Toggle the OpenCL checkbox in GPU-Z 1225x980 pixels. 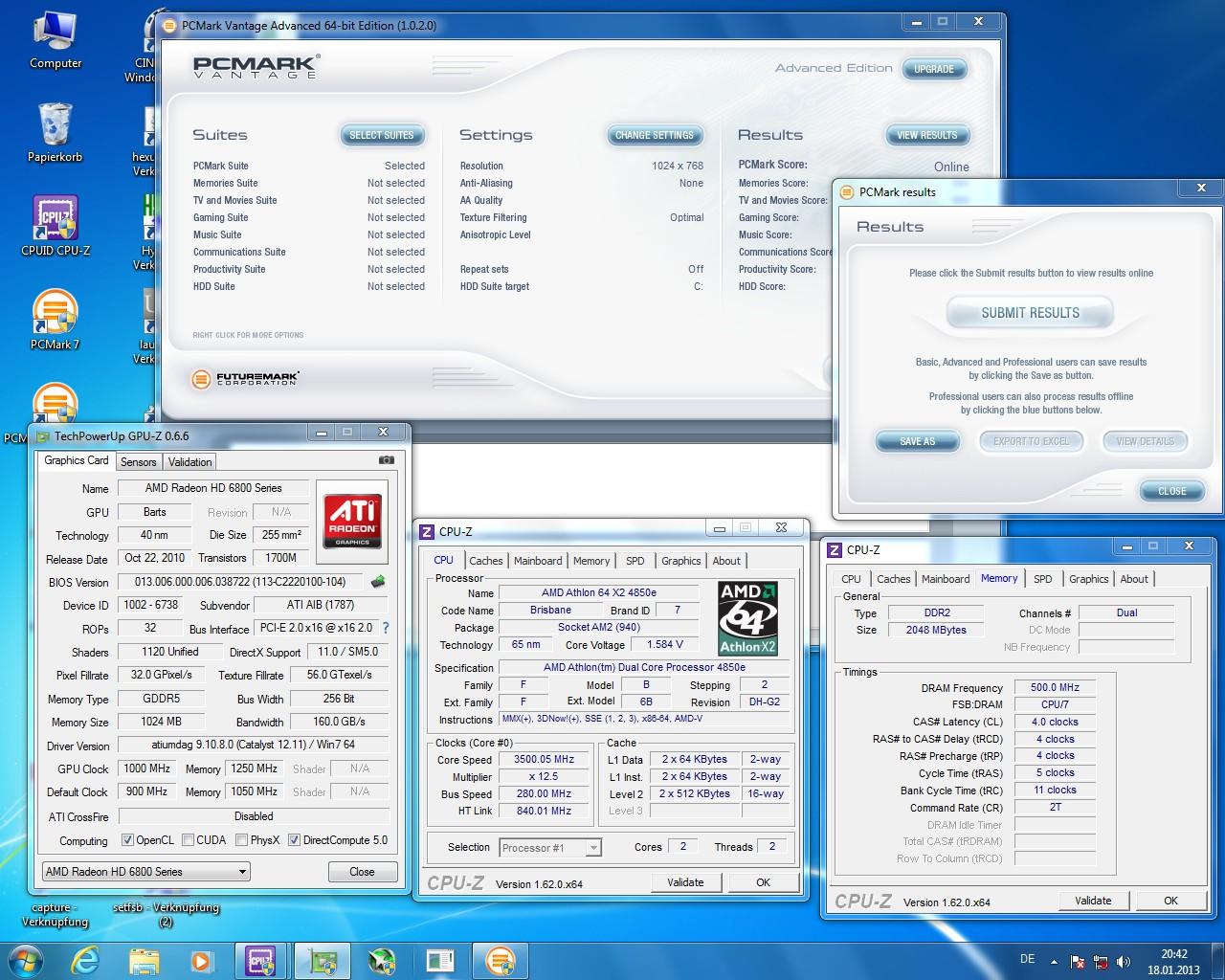[x=127, y=840]
